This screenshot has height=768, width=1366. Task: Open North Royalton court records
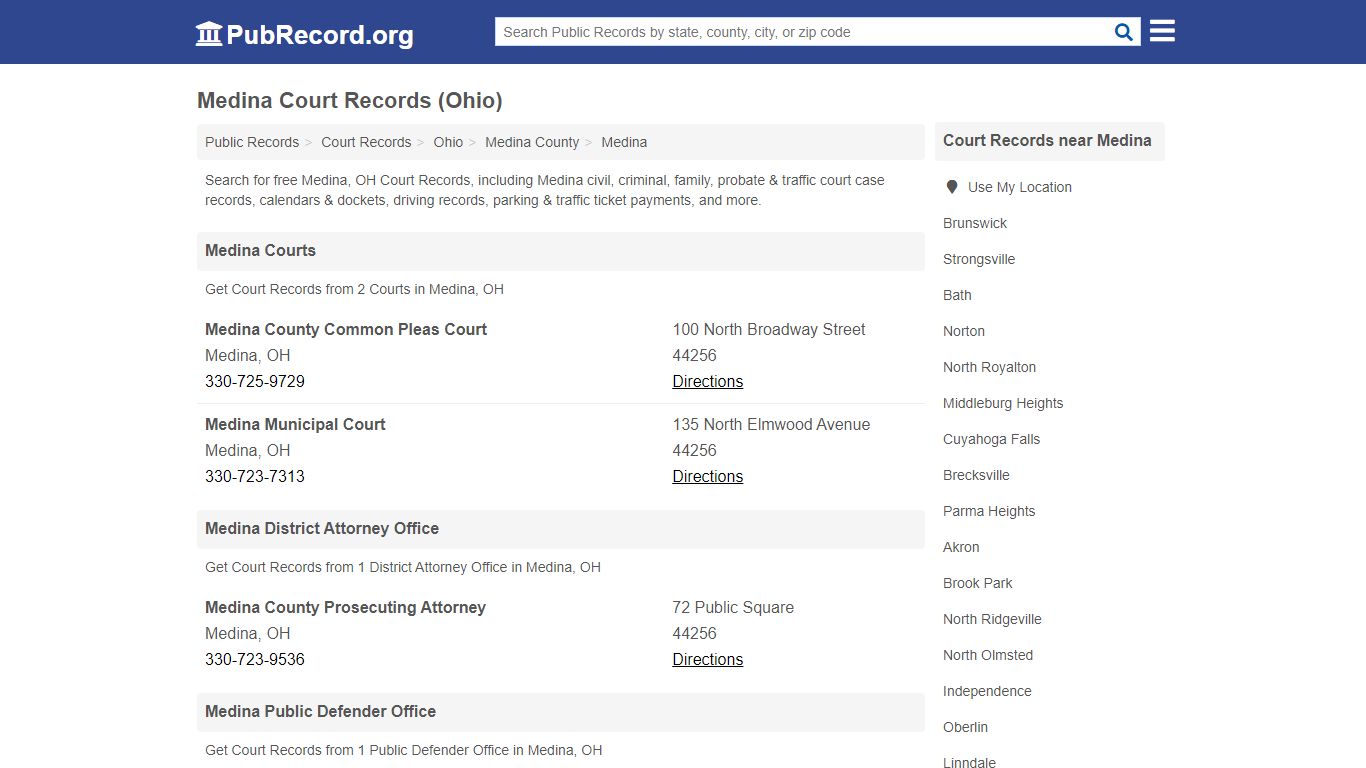click(x=989, y=367)
